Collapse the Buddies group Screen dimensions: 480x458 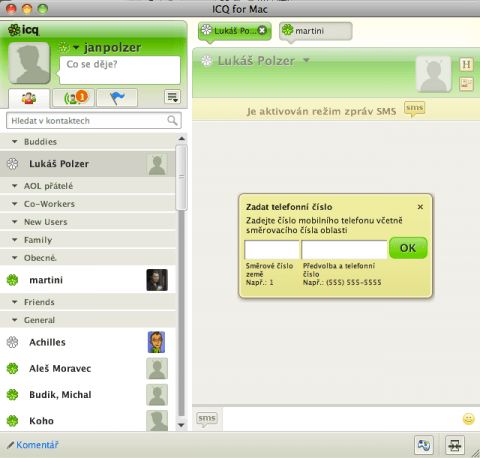pyautogui.click(x=14, y=142)
